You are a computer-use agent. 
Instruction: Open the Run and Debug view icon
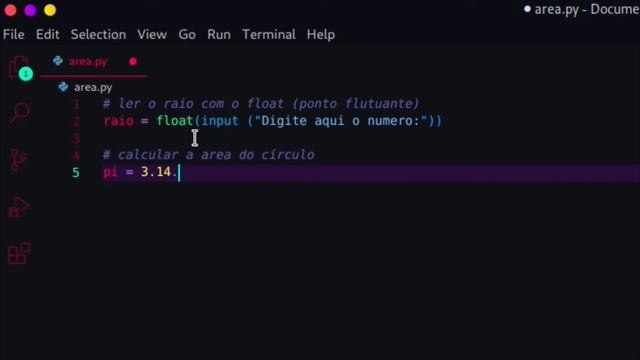(x=19, y=207)
